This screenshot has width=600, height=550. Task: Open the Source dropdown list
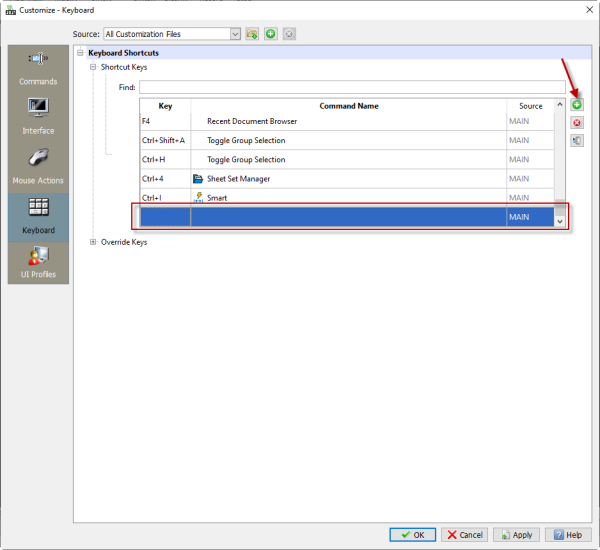pyautogui.click(x=236, y=34)
